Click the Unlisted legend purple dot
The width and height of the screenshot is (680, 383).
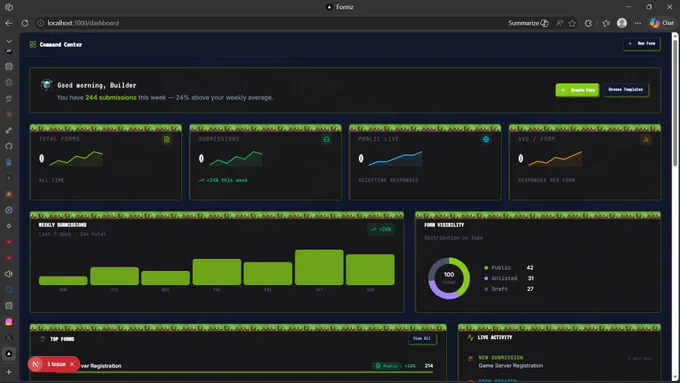[486, 278]
